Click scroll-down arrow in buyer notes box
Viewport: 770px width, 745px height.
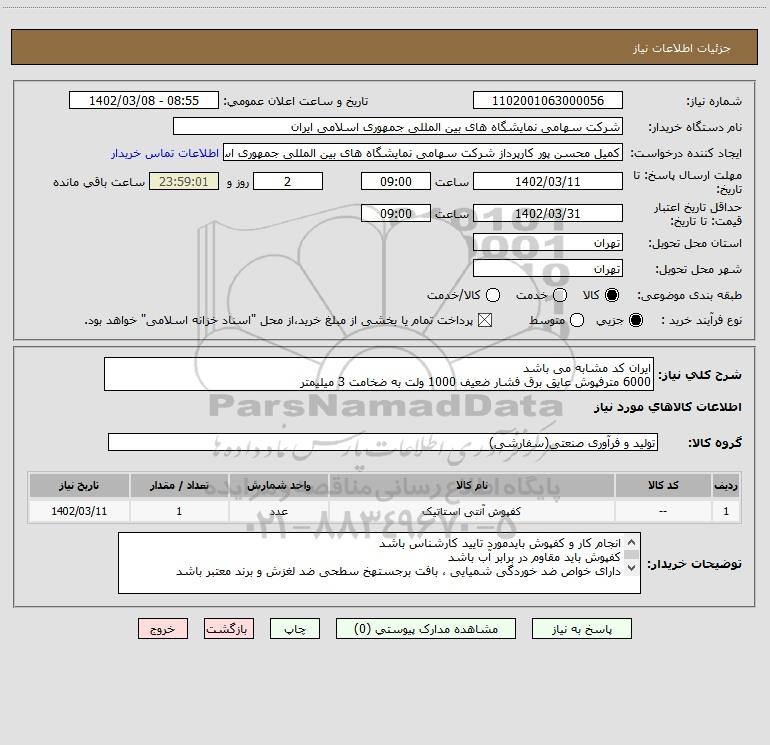[632, 568]
